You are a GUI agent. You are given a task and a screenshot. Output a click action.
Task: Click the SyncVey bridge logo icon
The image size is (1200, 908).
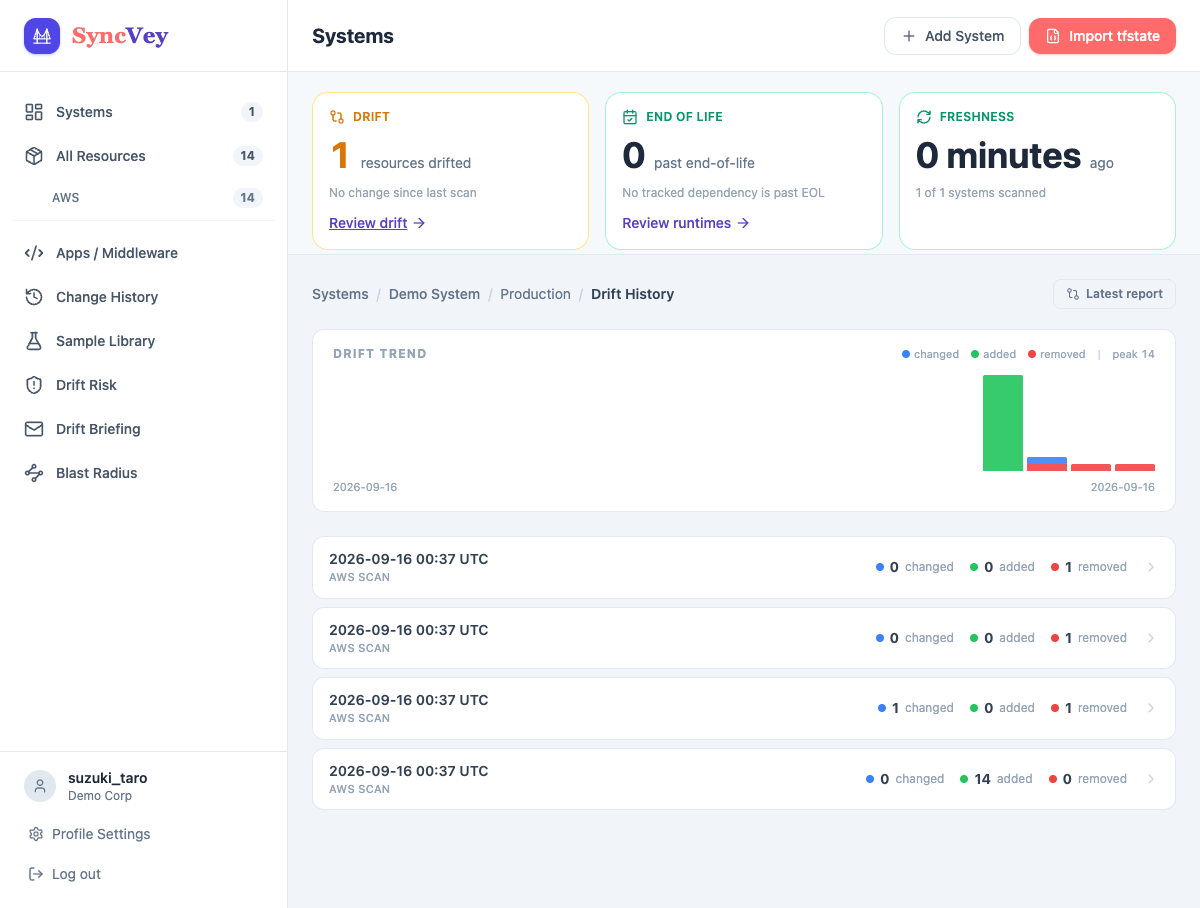pos(42,36)
